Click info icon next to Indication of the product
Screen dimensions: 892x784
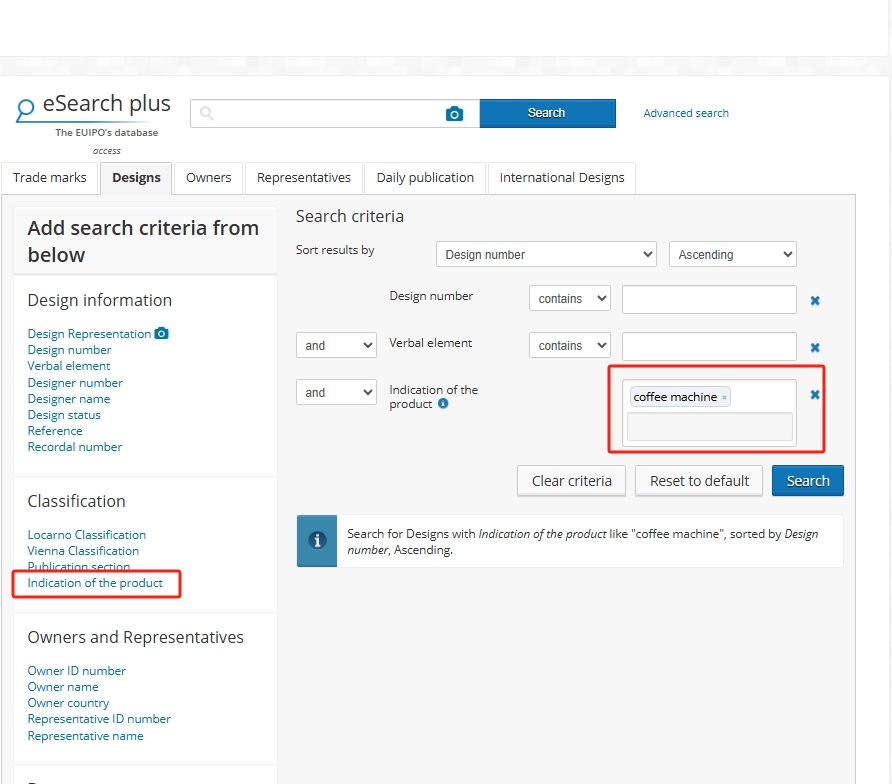pyautogui.click(x=443, y=404)
